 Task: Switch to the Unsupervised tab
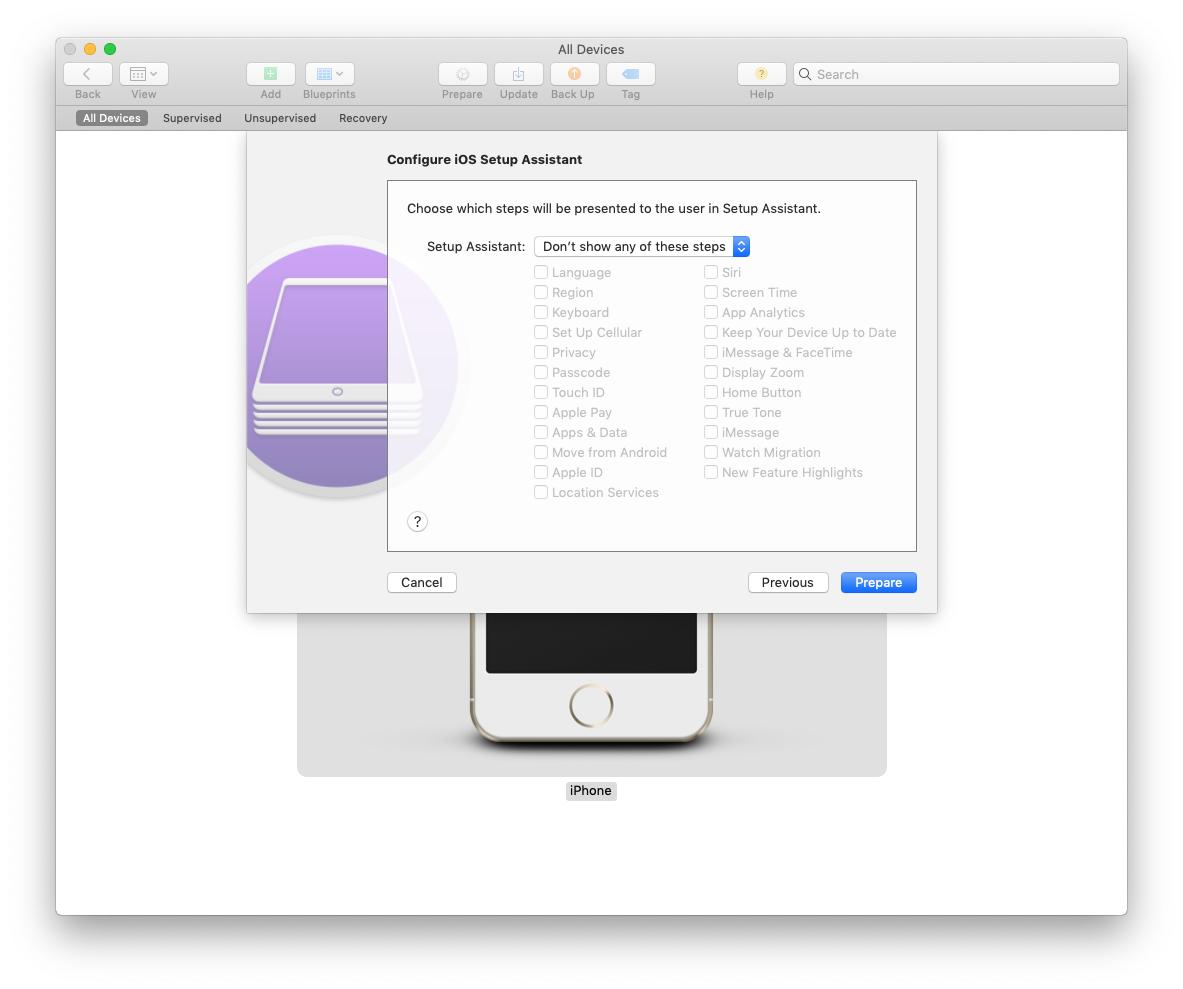(x=280, y=118)
